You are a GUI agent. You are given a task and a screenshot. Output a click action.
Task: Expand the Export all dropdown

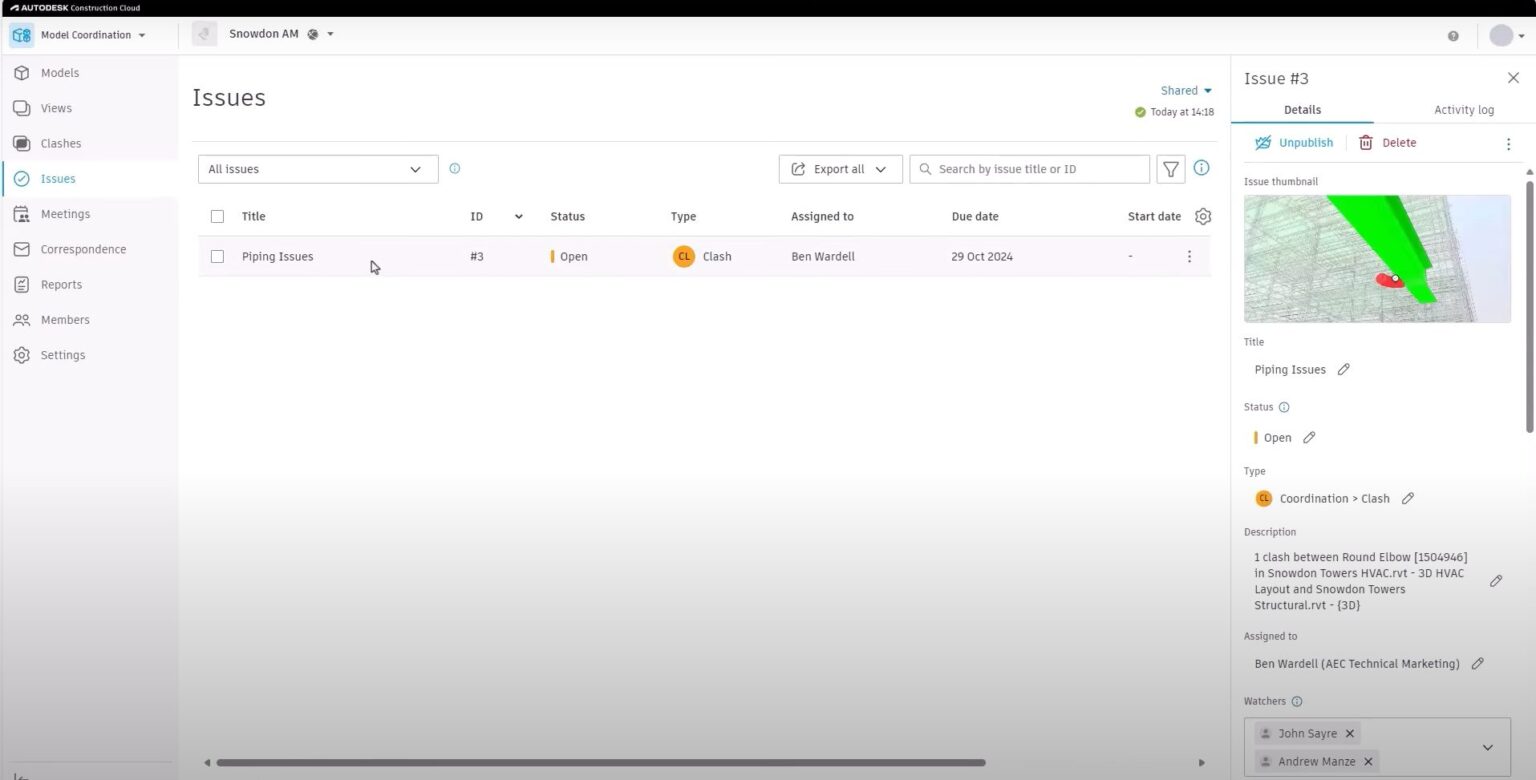point(840,168)
